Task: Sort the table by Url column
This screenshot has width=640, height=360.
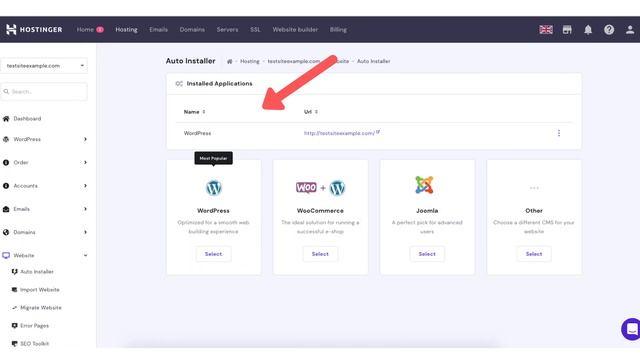Action: pos(311,112)
